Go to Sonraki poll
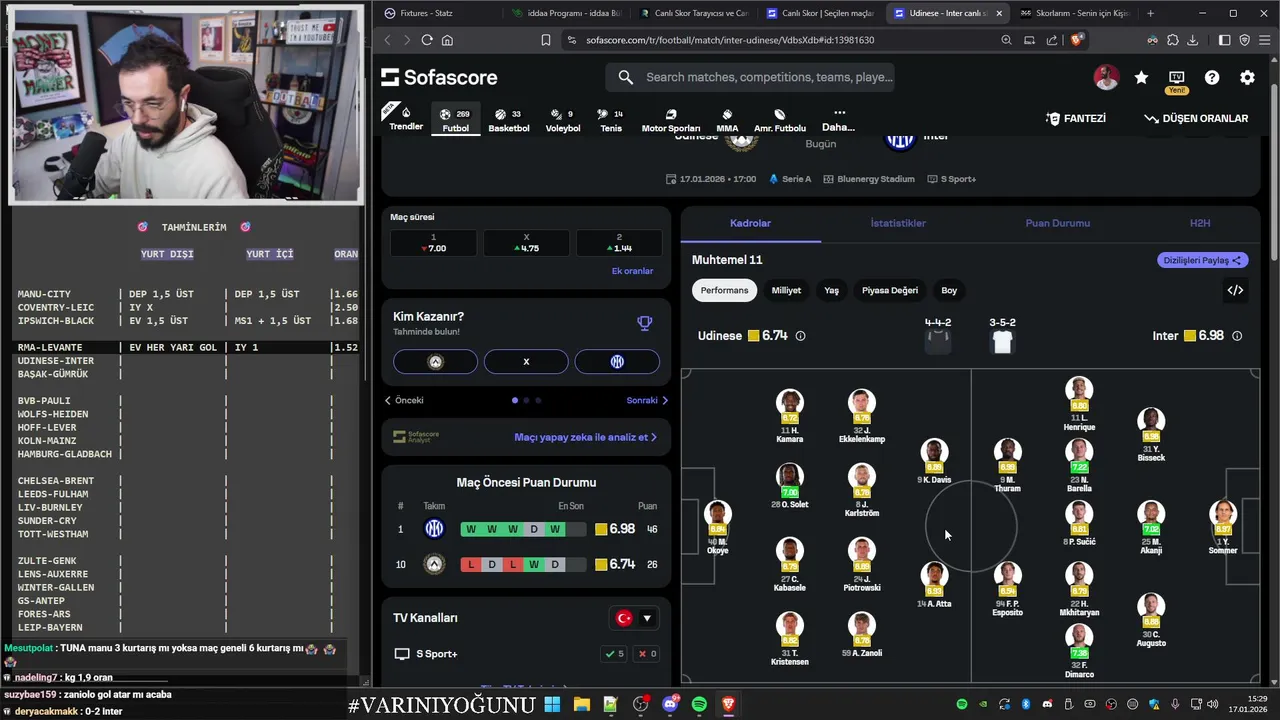This screenshot has width=1280, height=720. click(x=647, y=400)
